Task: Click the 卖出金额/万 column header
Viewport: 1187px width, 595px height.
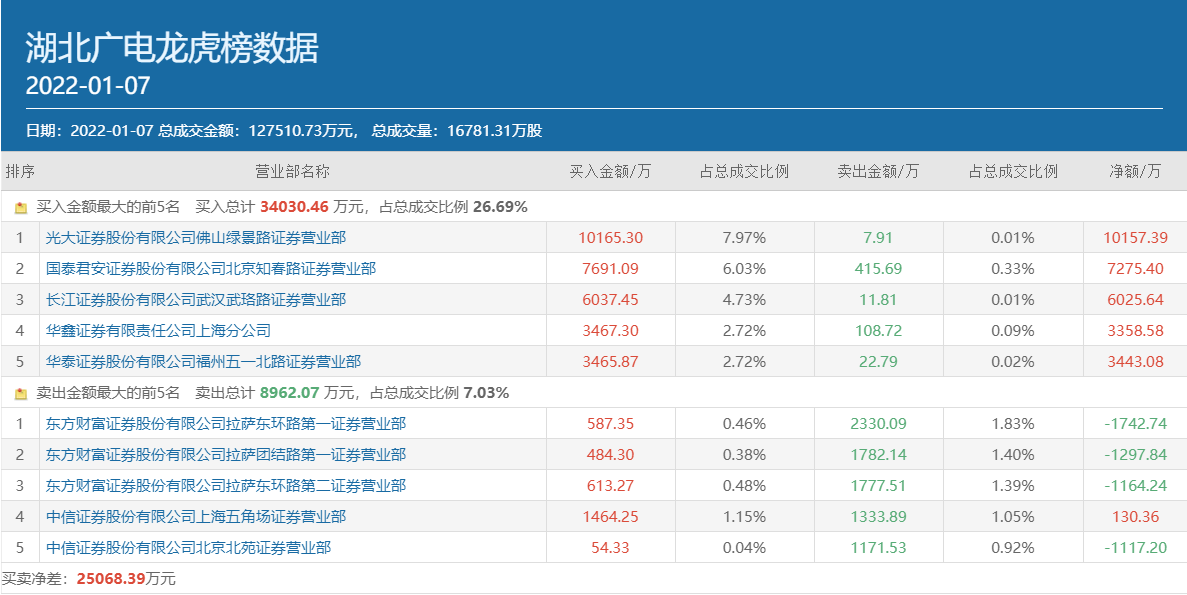Action: (878, 171)
